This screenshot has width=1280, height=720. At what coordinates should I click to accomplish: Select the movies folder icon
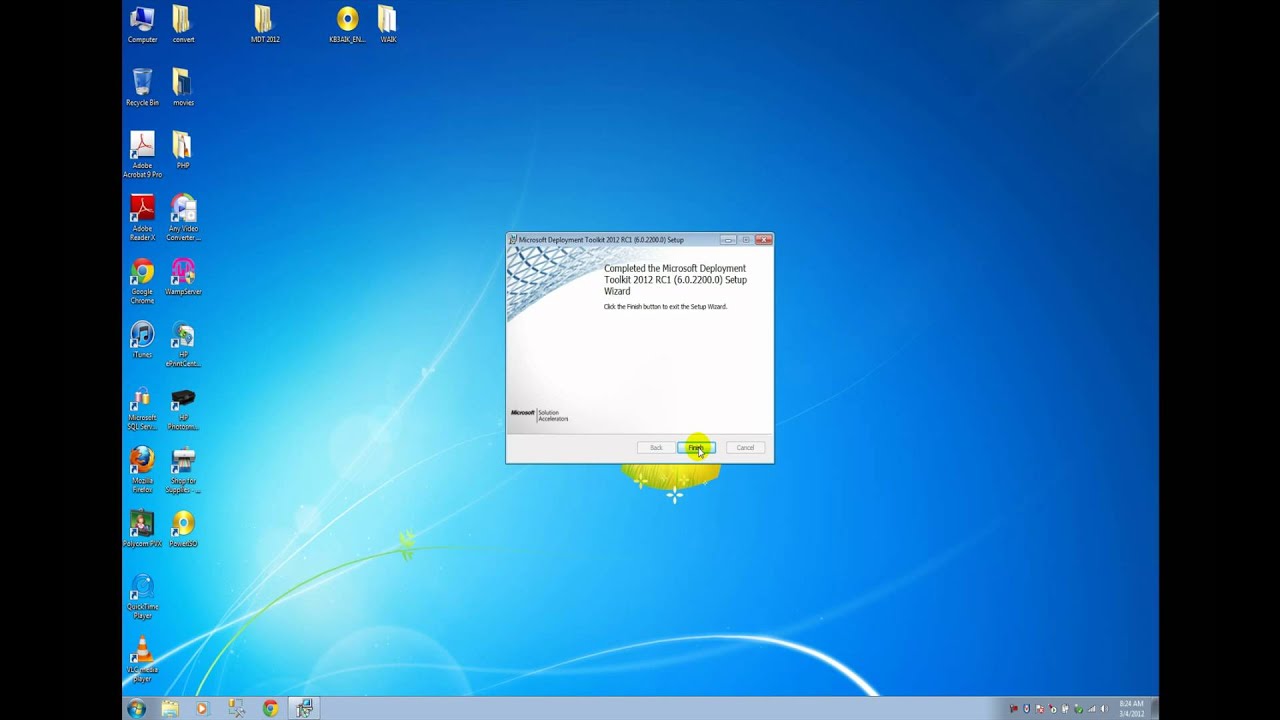pos(183,87)
